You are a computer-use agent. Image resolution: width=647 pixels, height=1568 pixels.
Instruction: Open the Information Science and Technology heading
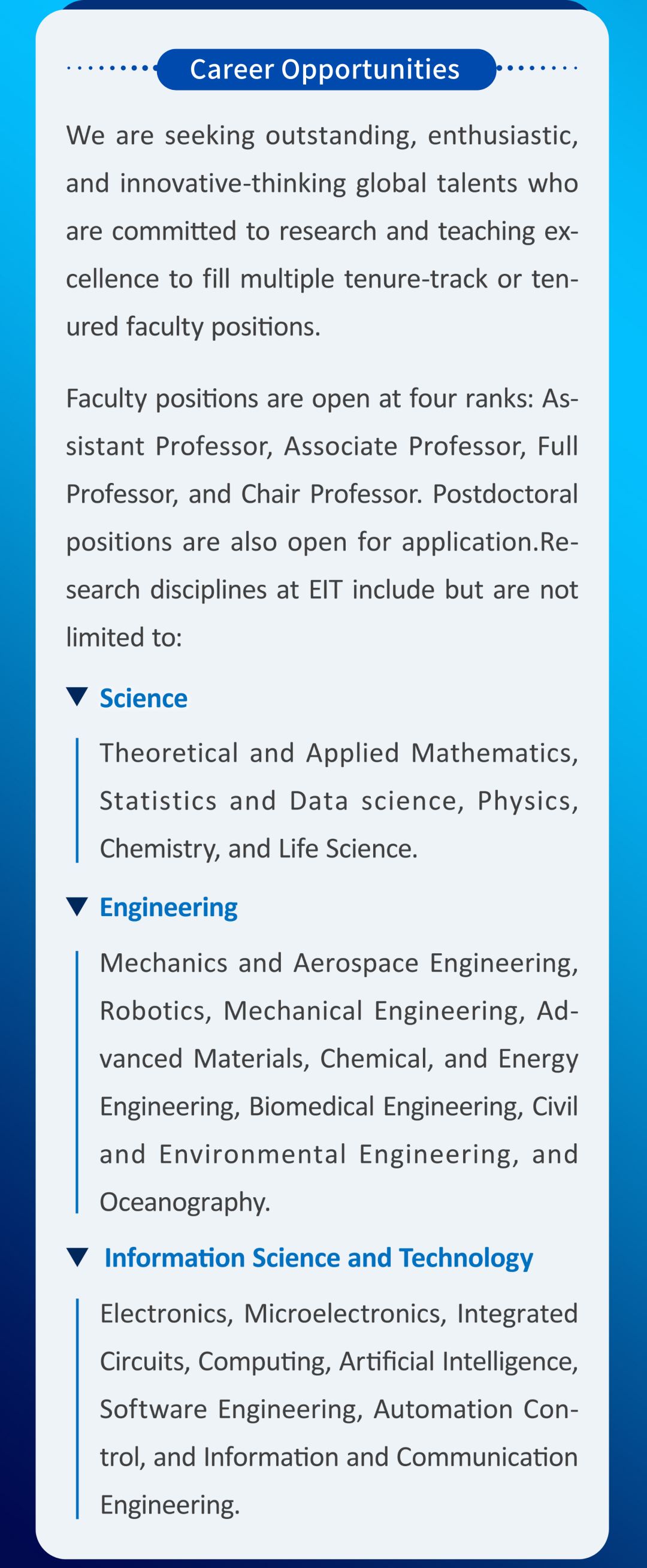[318, 1258]
